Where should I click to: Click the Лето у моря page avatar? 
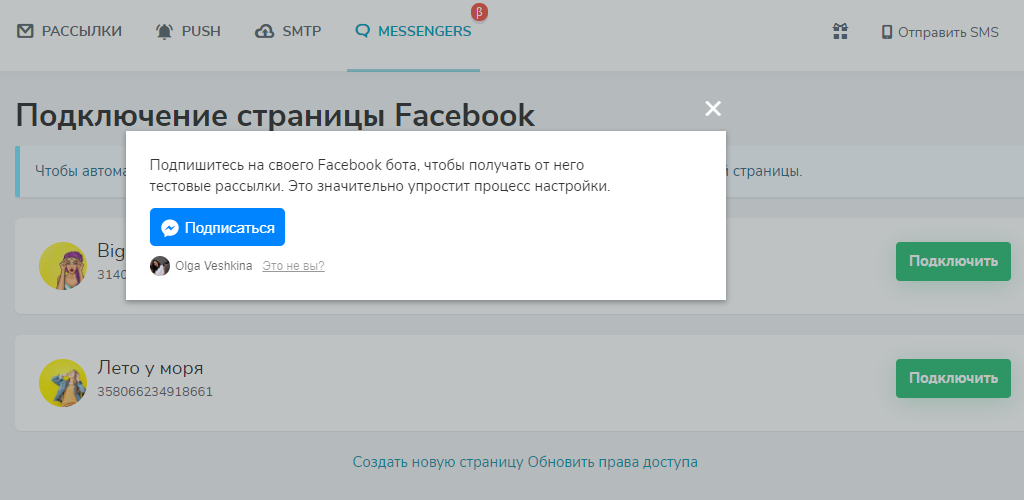63,383
